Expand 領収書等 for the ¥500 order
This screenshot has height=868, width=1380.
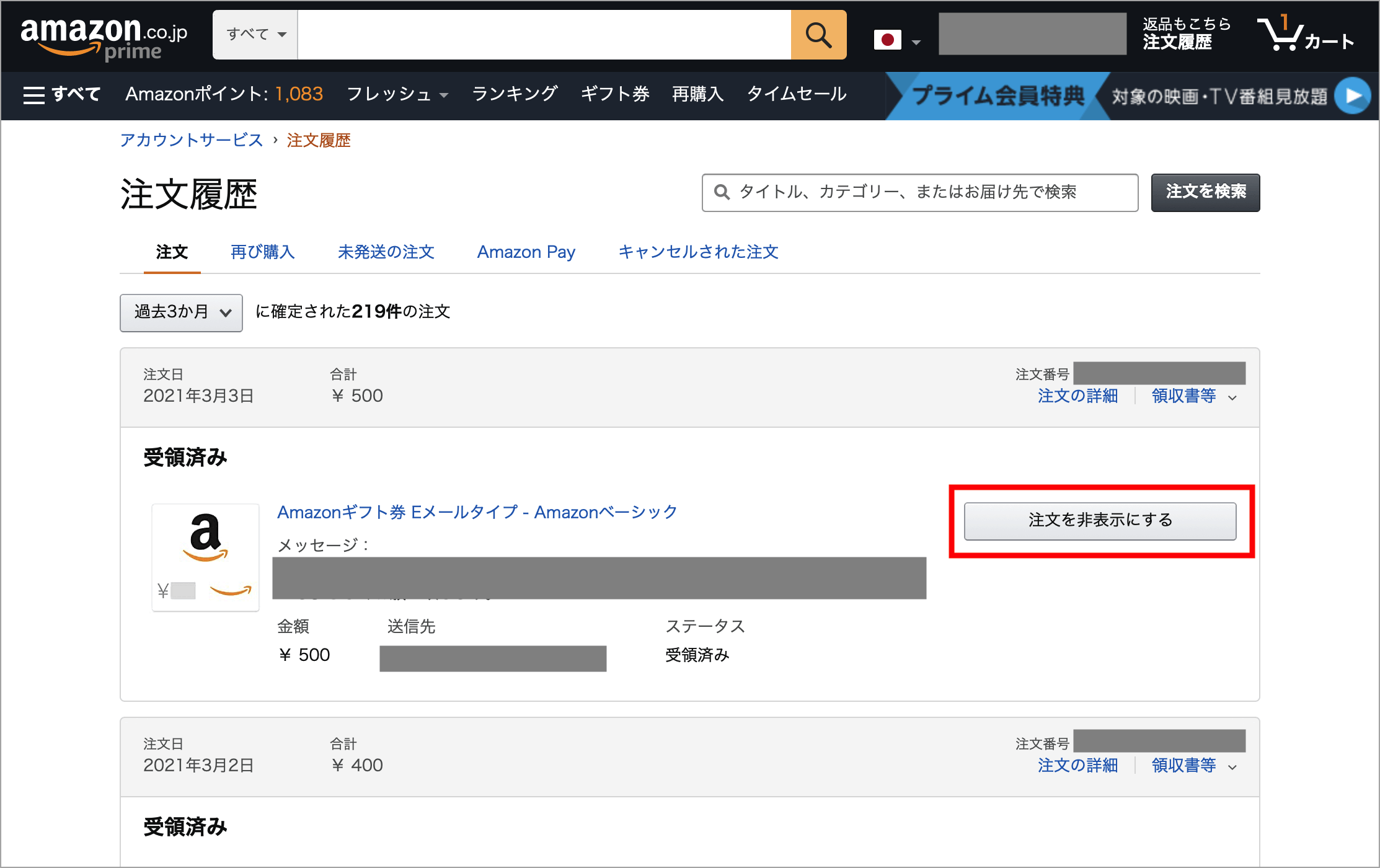(1194, 396)
